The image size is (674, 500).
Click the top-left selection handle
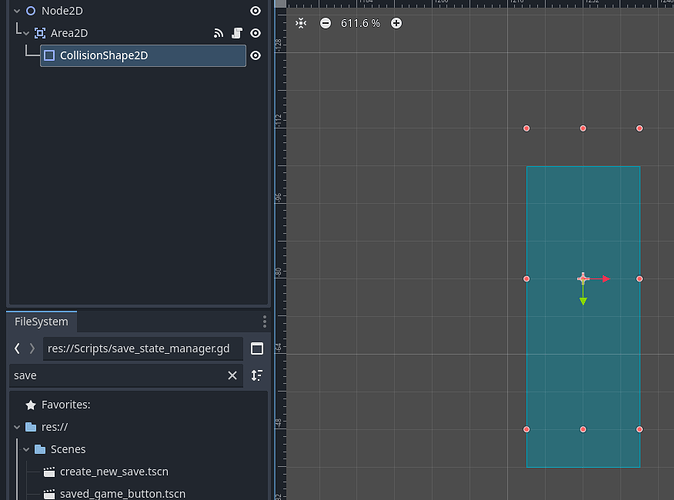click(527, 128)
